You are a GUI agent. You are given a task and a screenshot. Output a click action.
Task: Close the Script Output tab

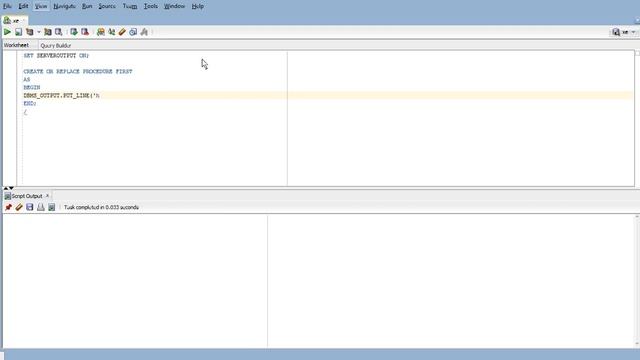pos(47,196)
